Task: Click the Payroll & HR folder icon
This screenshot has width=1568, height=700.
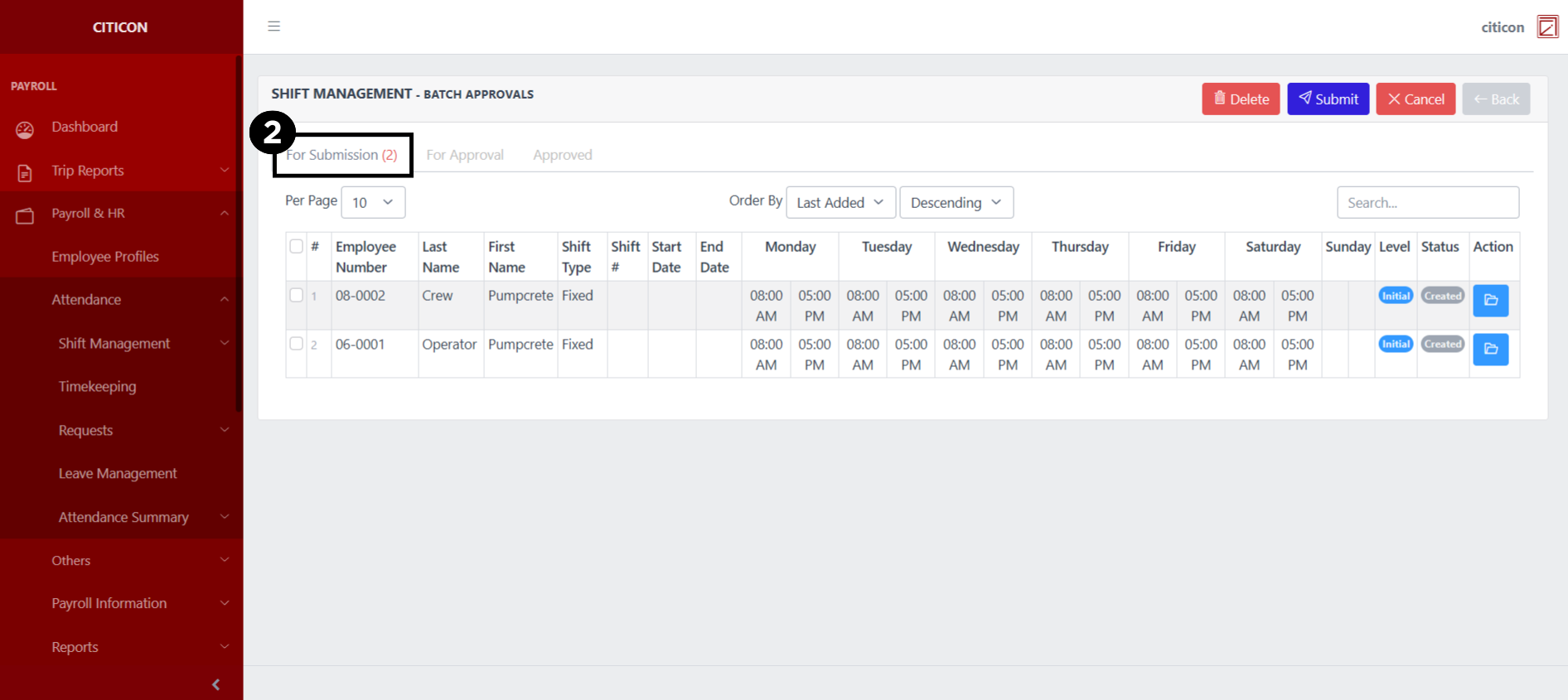Action: click(25, 215)
